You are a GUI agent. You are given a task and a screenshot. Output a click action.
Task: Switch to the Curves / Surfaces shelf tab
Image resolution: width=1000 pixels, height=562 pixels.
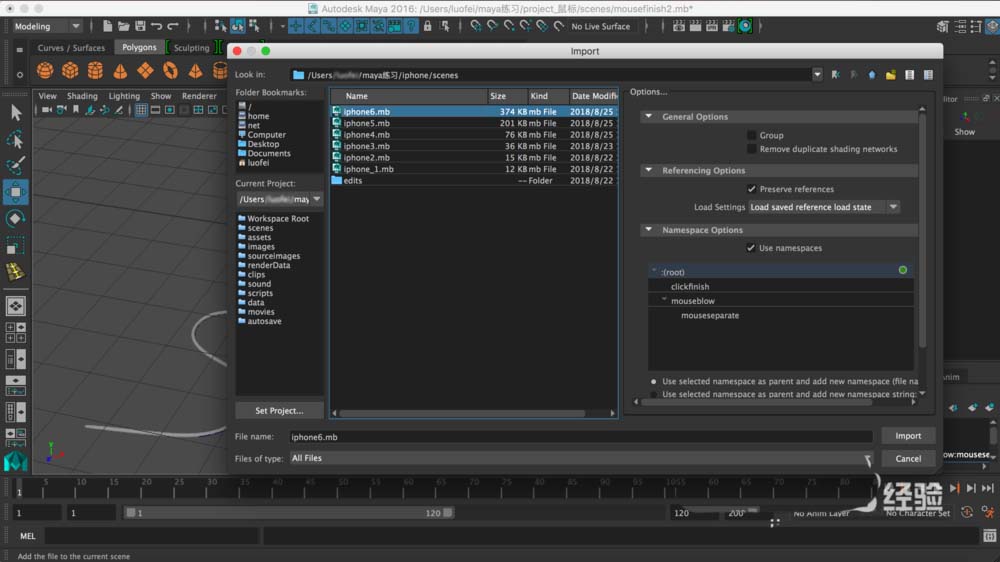click(71, 47)
